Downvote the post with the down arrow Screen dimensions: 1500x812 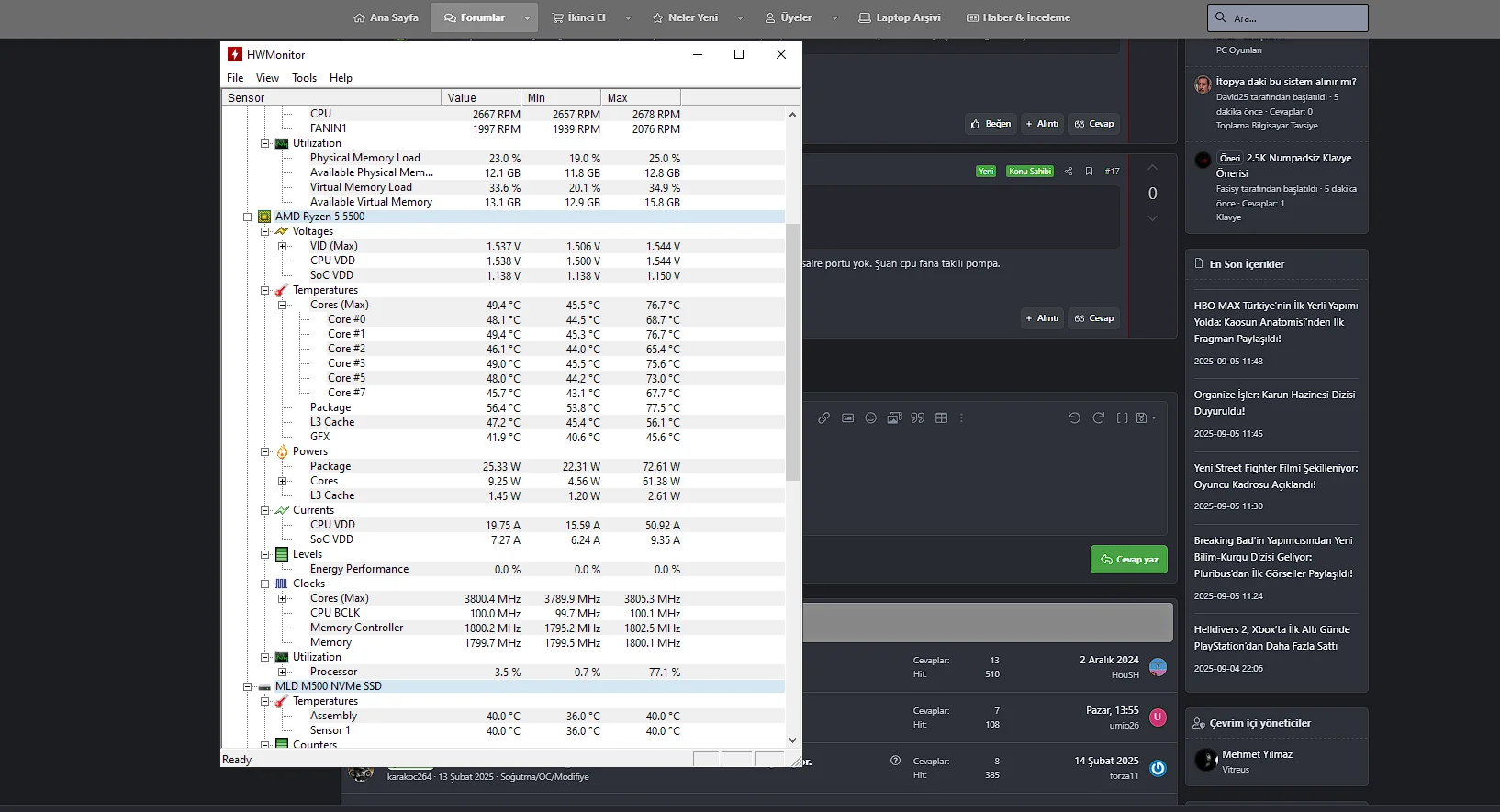(x=1152, y=218)
